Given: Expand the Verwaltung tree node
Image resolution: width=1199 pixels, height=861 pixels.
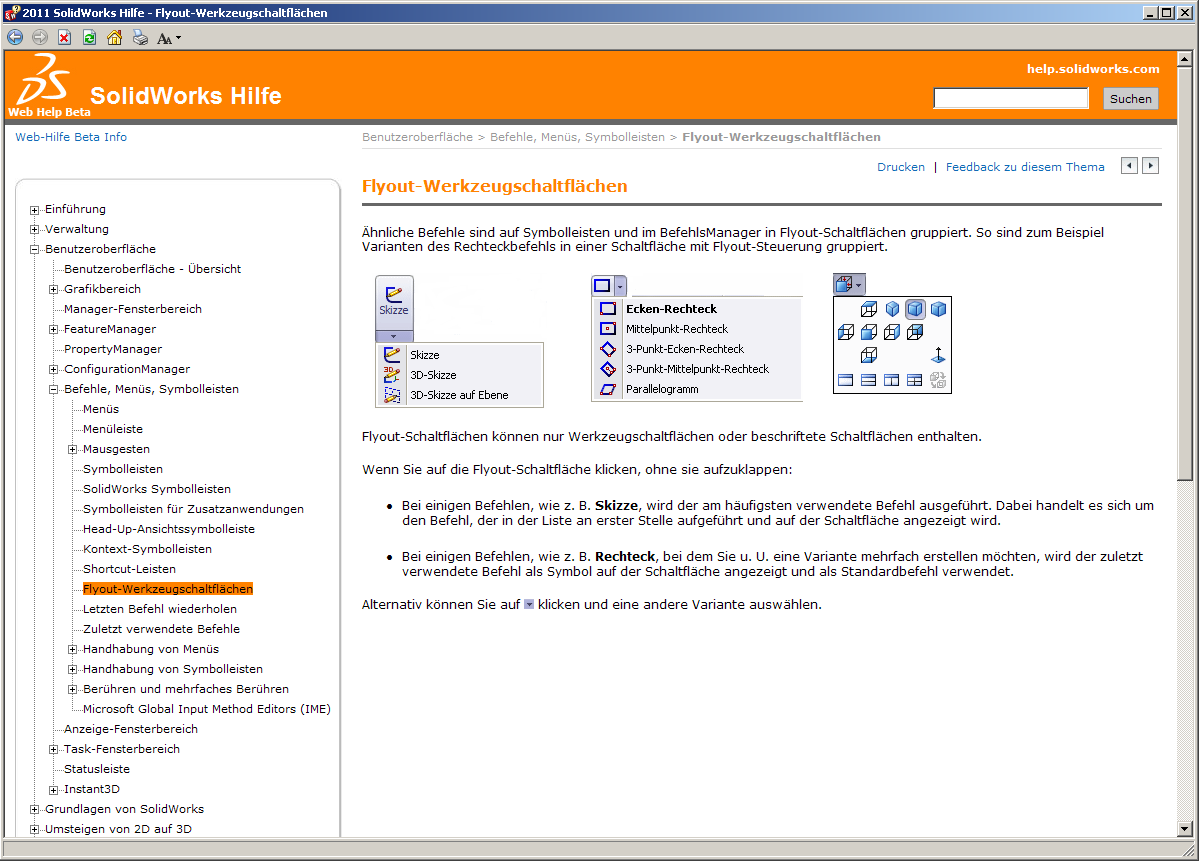Looking at the screenshot, I should tap(34, 229).
